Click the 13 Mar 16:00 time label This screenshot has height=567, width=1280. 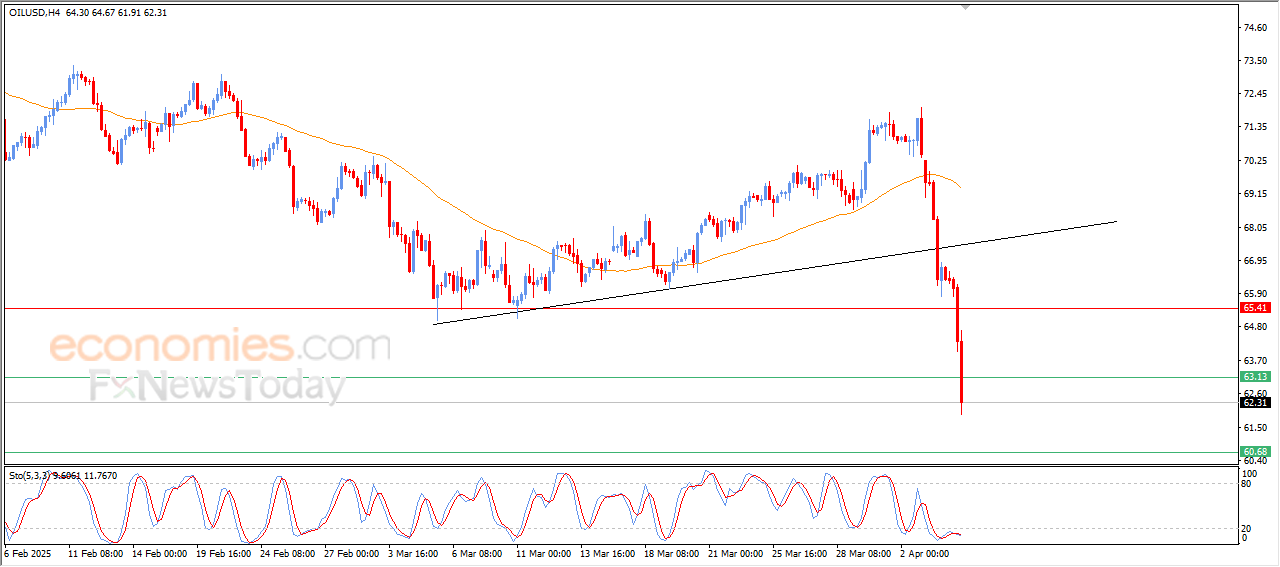pos(607,552)
